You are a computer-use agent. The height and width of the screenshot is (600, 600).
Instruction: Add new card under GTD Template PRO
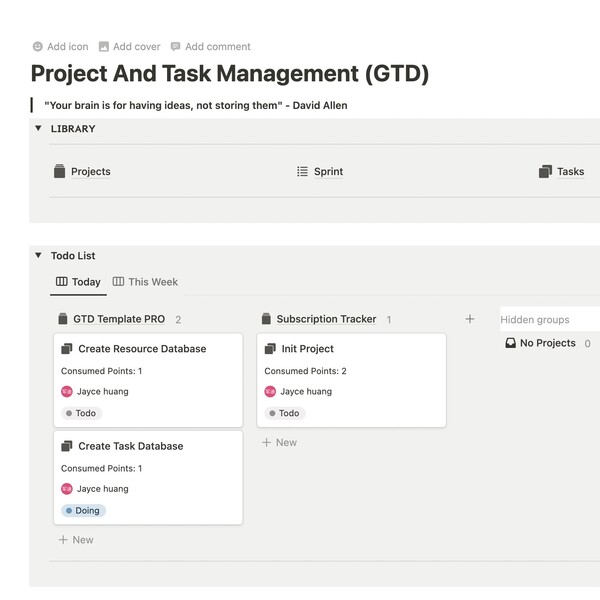click(x=76, y=540)
